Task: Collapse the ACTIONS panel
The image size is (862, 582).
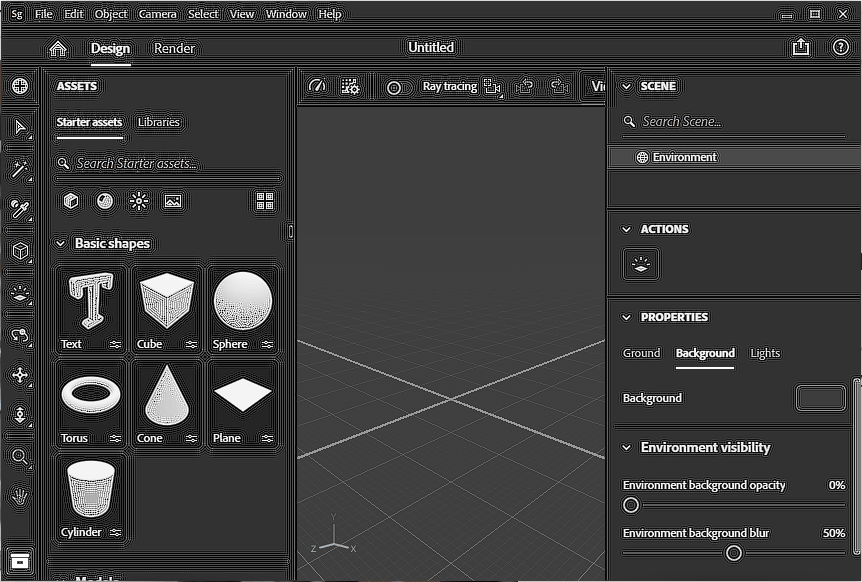Action: click(626, 229)
